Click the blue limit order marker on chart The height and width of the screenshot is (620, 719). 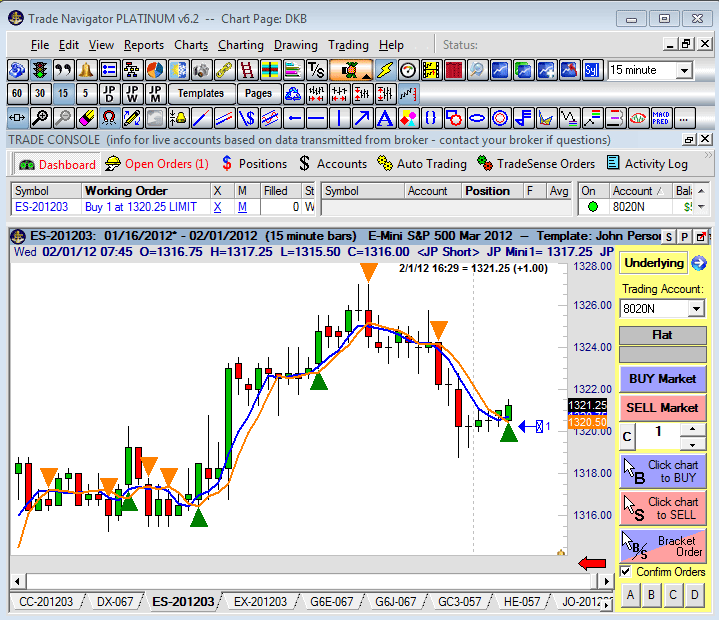pyautogui.click(x=534, y=426)
